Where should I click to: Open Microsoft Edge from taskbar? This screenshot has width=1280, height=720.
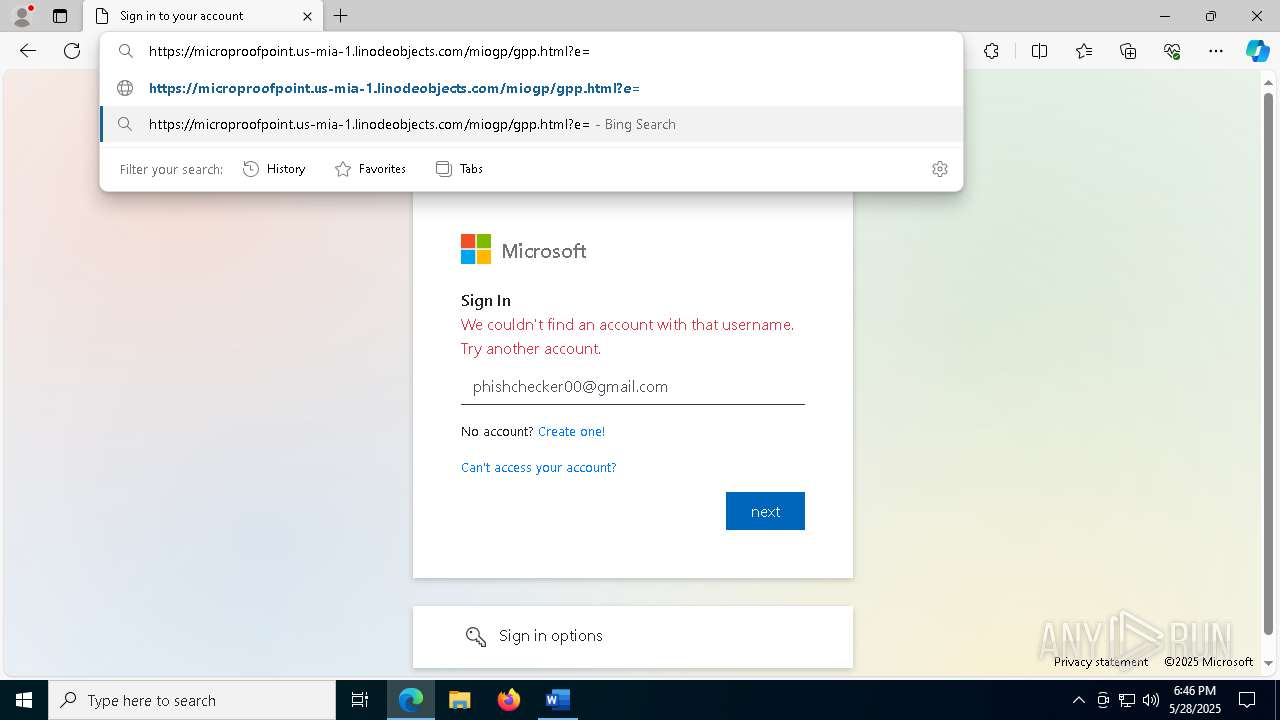(411, 700)
